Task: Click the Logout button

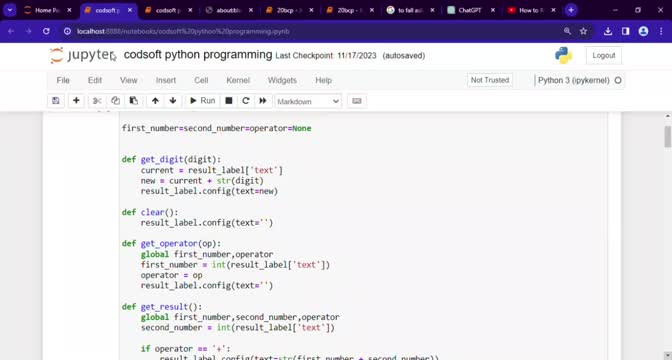Action: coord(603,55)
